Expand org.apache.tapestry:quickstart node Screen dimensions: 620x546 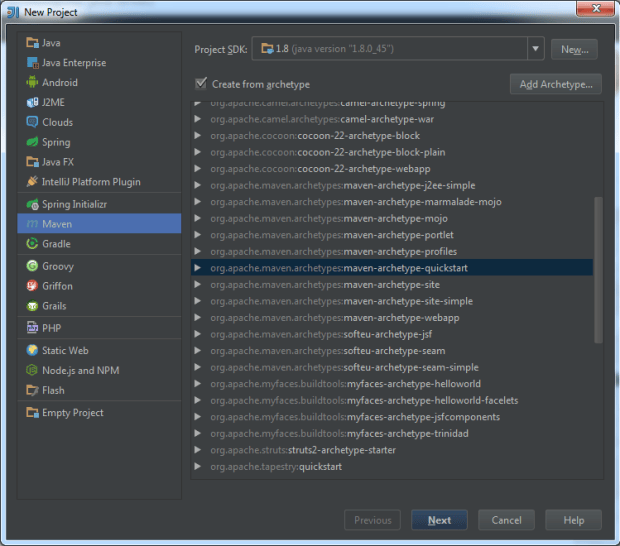click(198, 467)
